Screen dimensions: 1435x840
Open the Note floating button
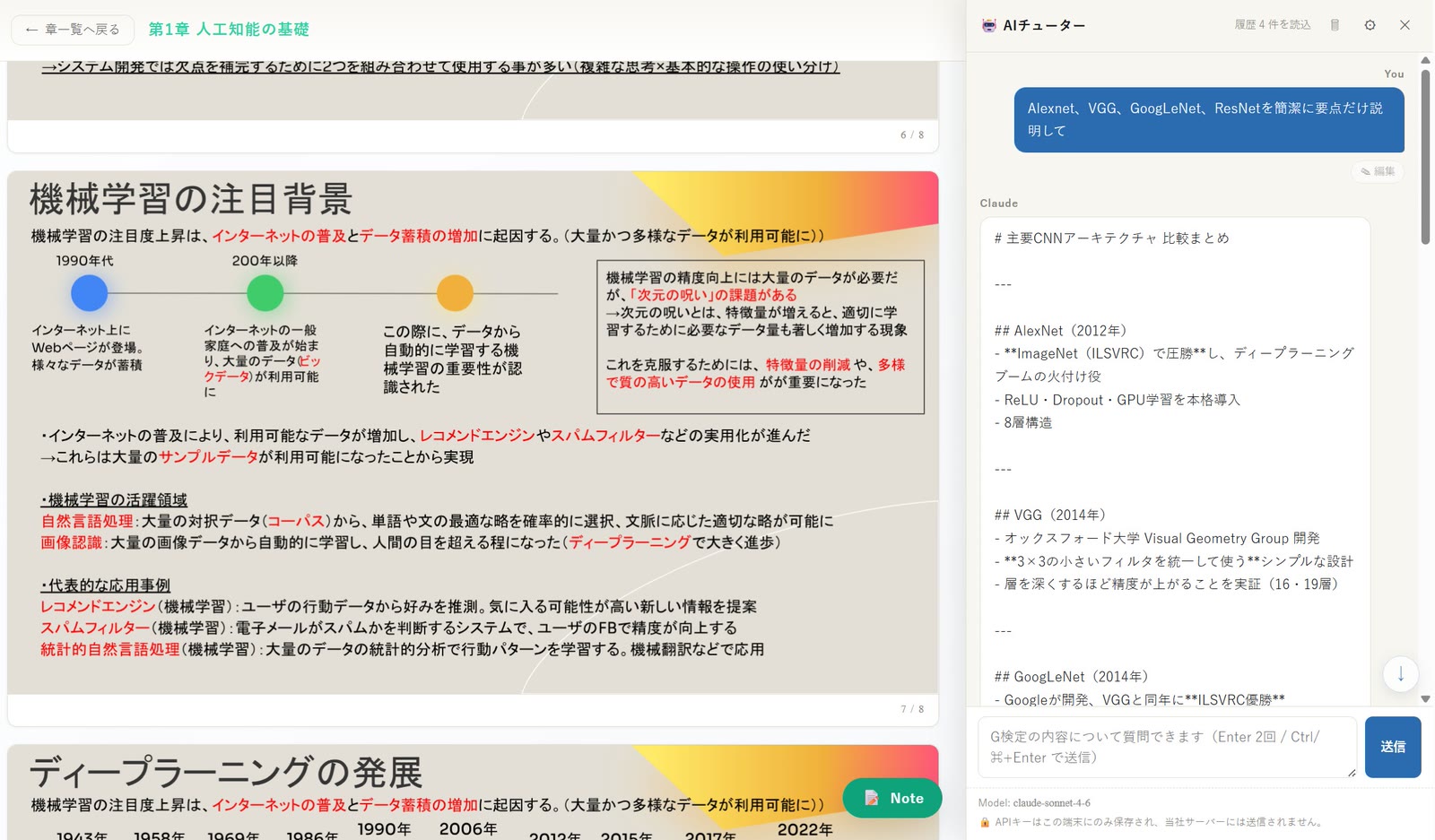pos(892,798)
